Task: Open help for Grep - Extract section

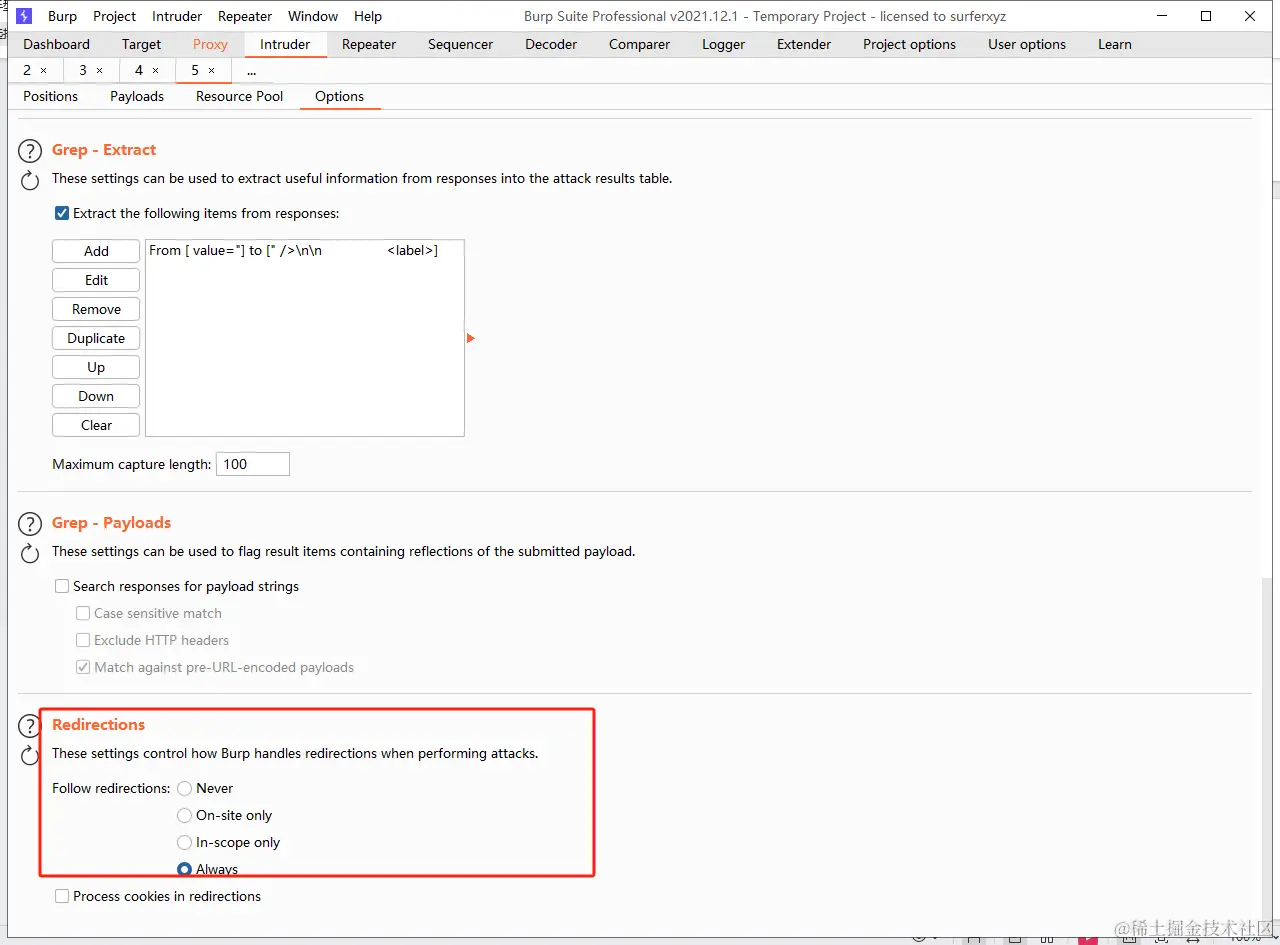Action: point(30,151)
